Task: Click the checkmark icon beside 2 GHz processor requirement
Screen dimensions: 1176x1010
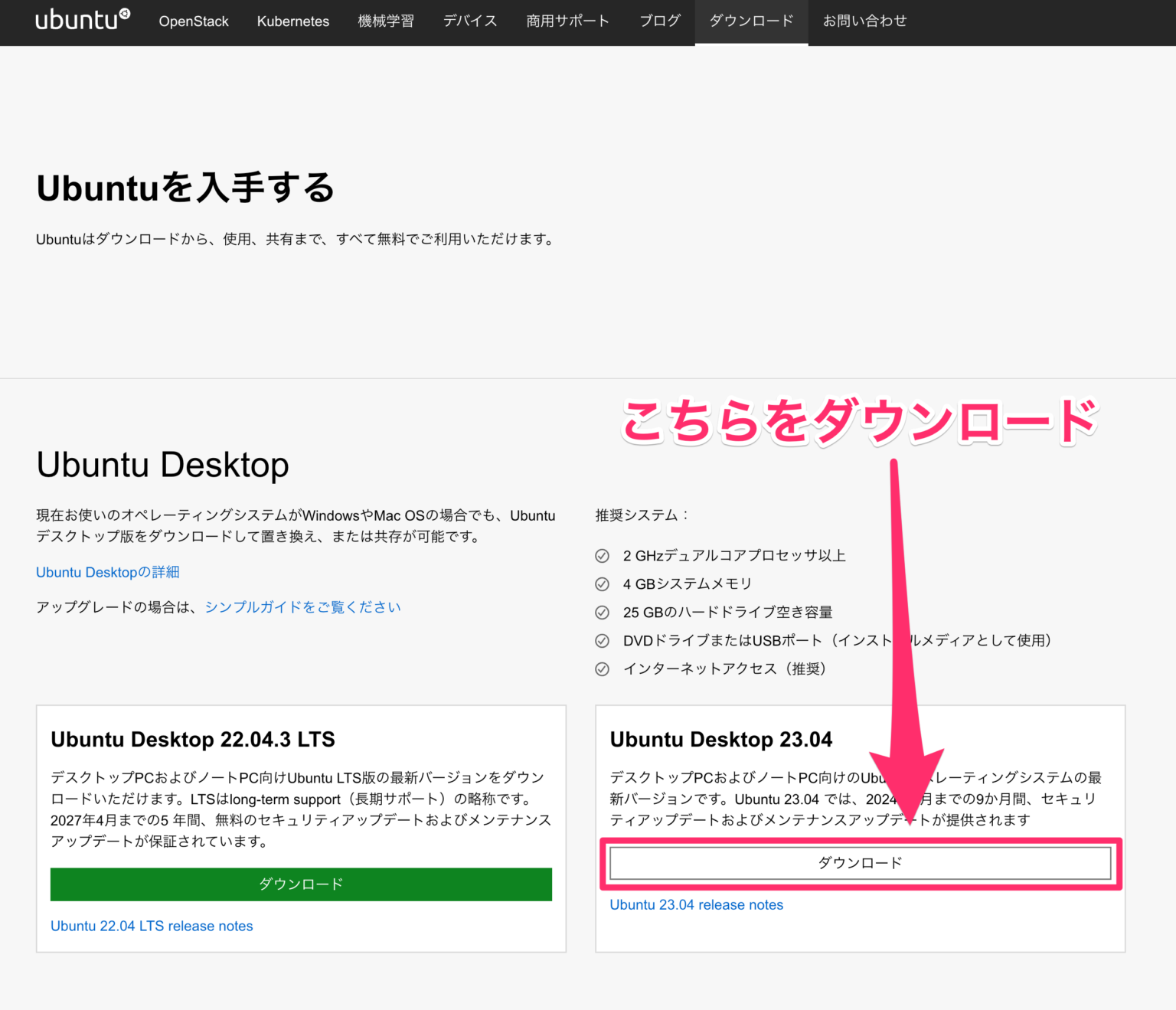Action: (603, 555)
